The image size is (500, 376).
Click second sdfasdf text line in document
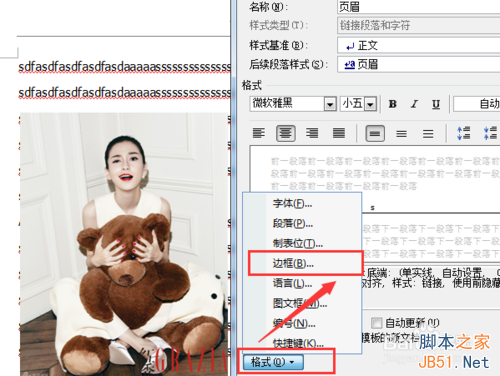124,93
